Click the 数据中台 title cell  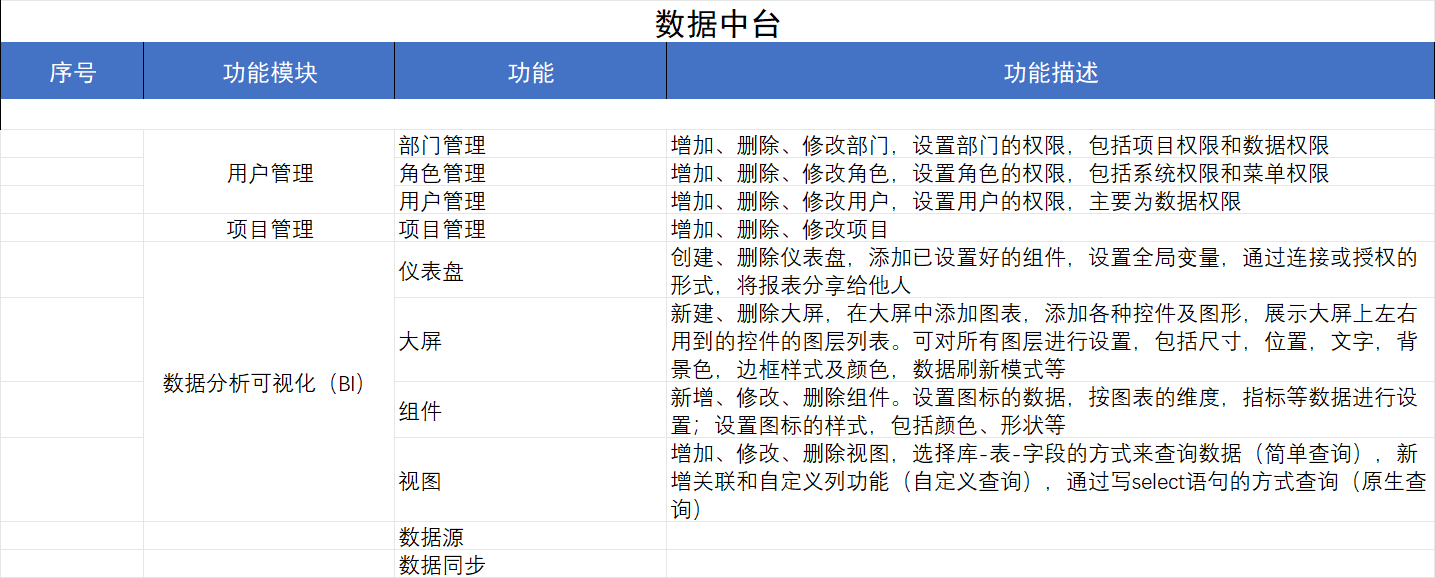[x=717, y=22]
